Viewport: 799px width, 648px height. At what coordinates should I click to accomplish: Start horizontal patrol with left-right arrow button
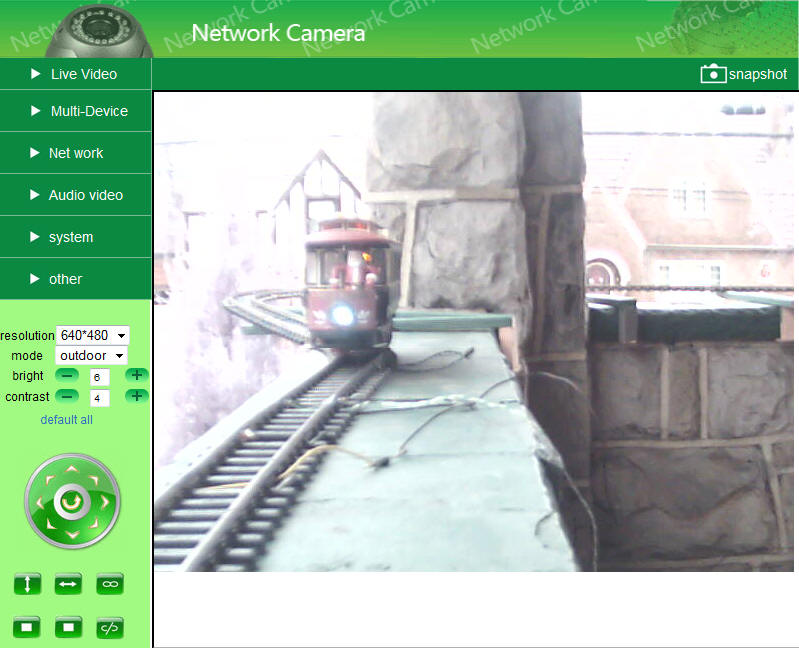coord(68,585)
